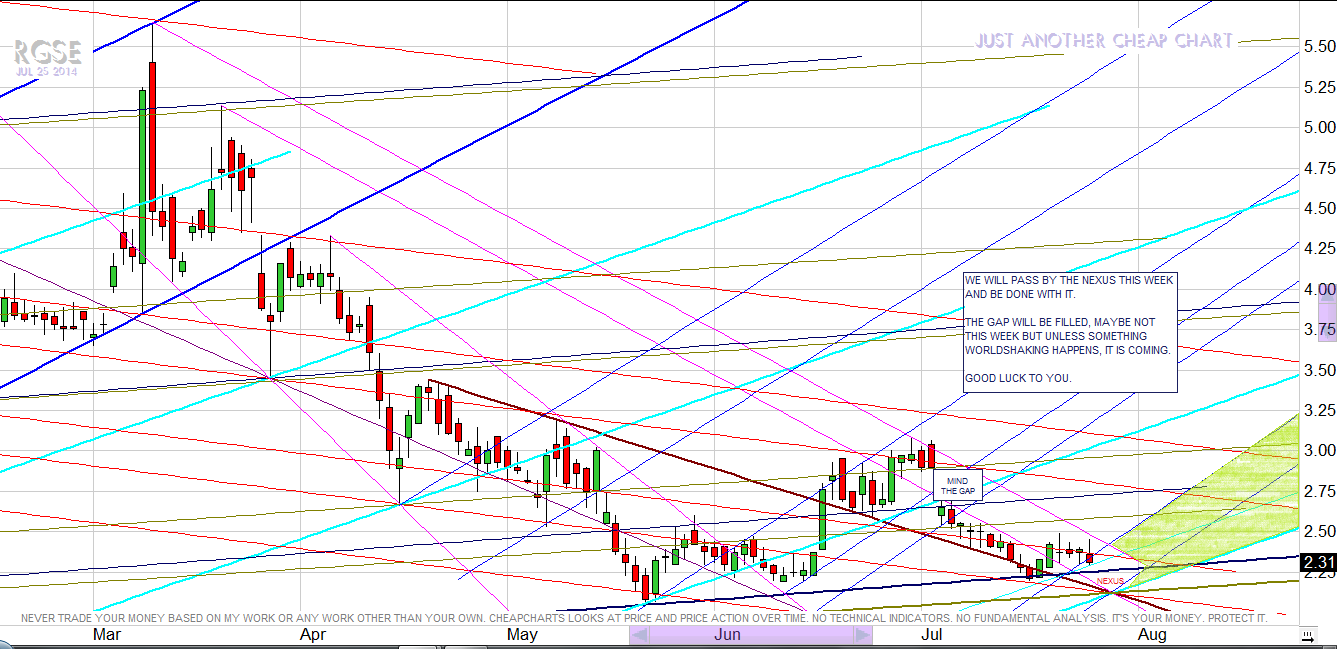Viewport: 1337px width, 649px height.
Task: Click the right arrow on the time scrollbar
Action: click(865, 636)
